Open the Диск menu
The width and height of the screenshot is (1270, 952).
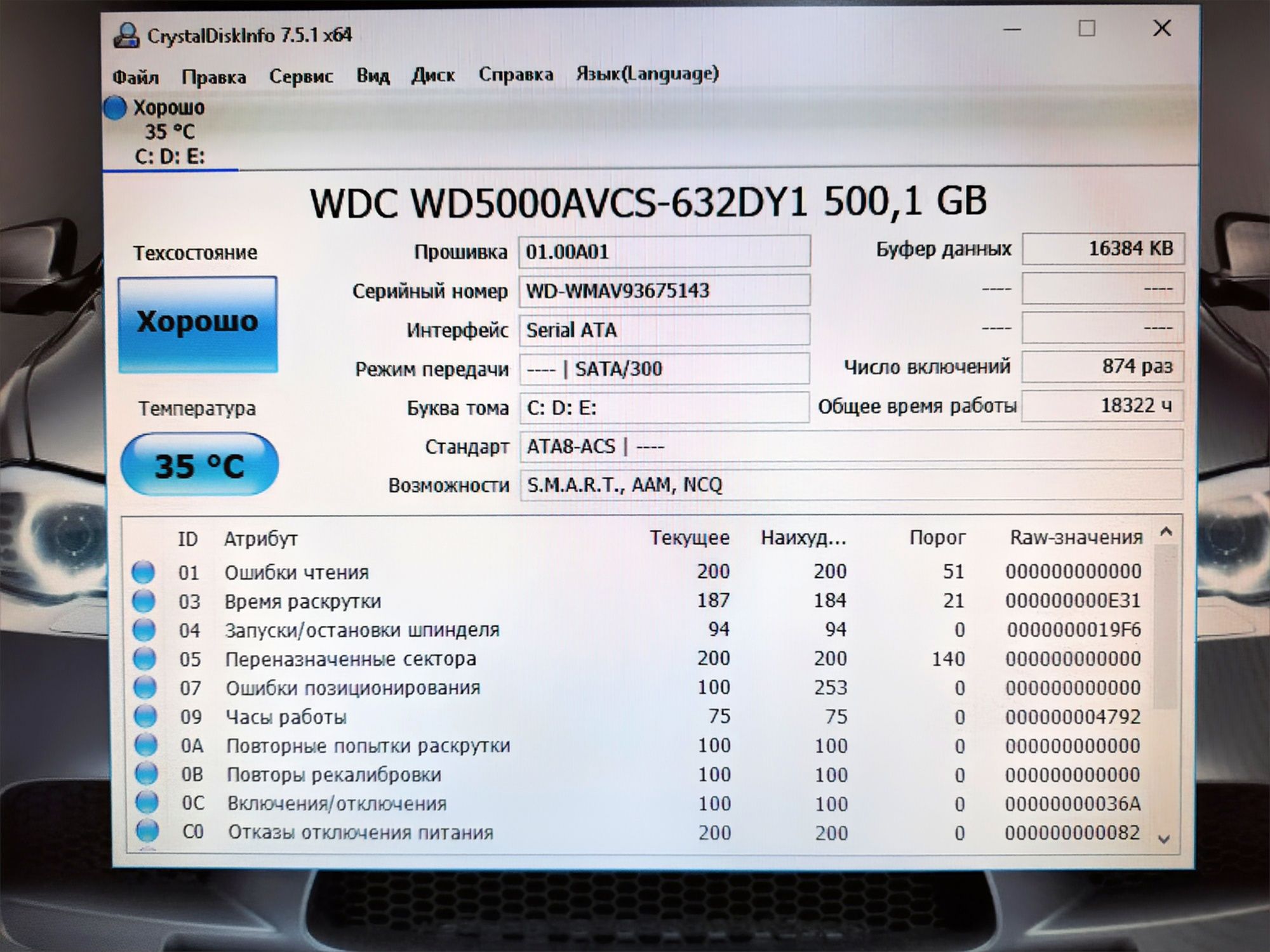coord(433,76)
